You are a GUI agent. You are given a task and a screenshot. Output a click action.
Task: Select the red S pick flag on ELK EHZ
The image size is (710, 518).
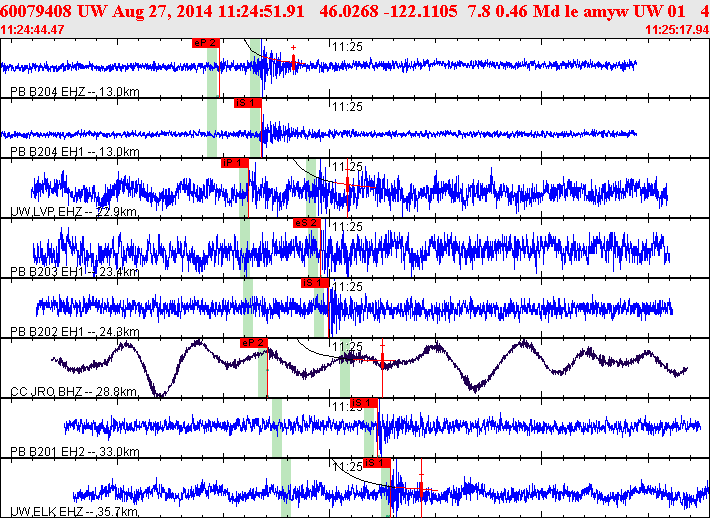pos(376,463)
